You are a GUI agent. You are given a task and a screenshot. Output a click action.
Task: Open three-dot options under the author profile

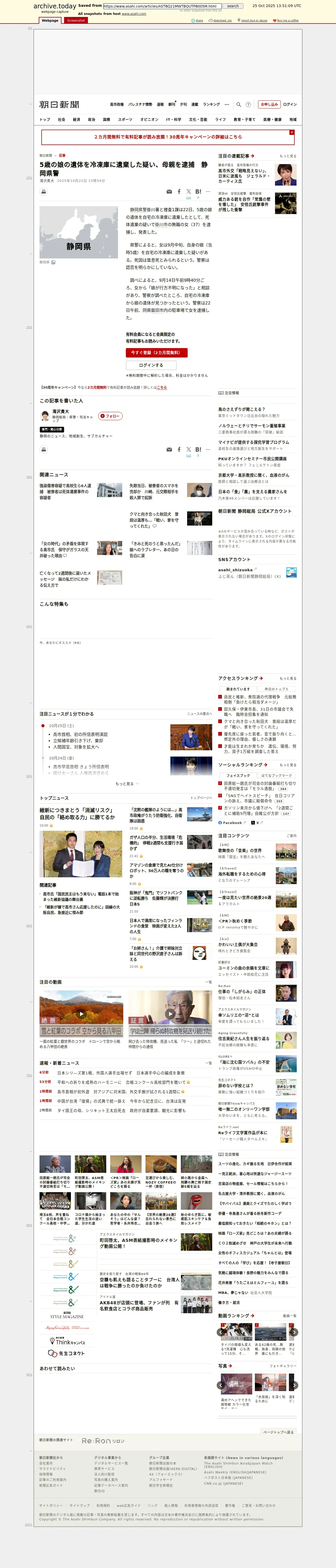(208, 449)
